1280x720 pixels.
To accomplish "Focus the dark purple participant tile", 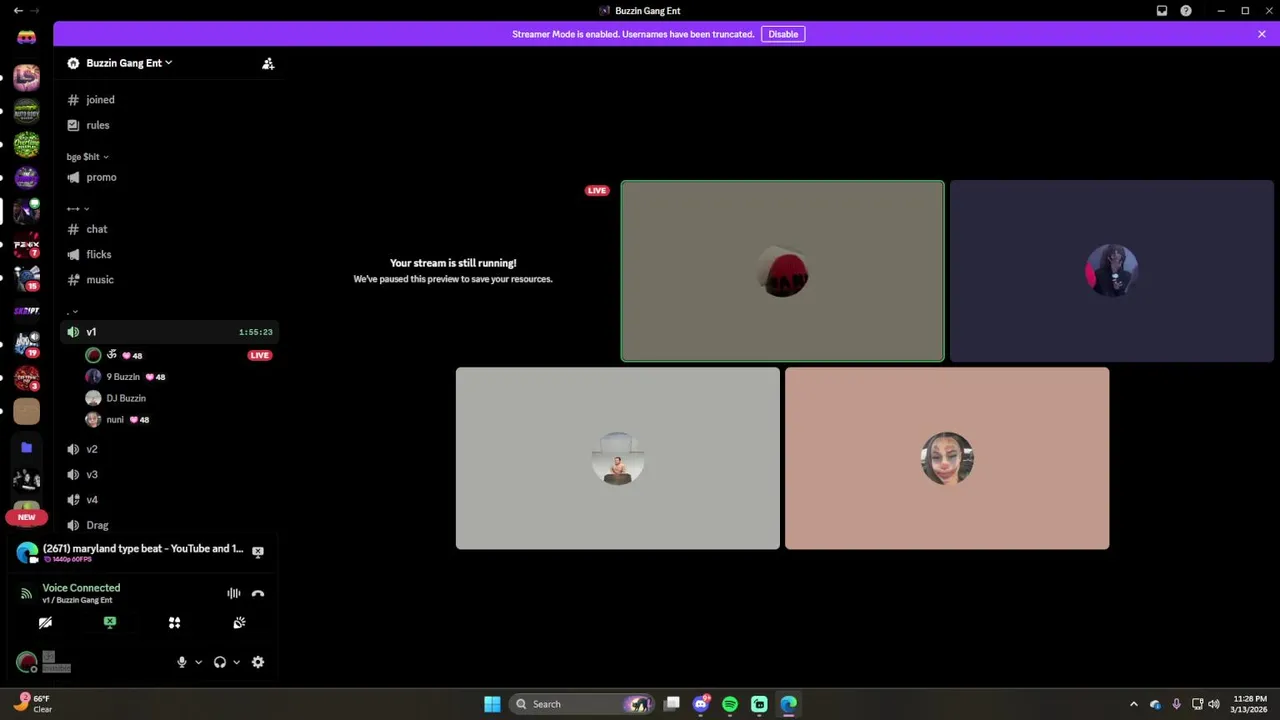I will pos(1112,271).
